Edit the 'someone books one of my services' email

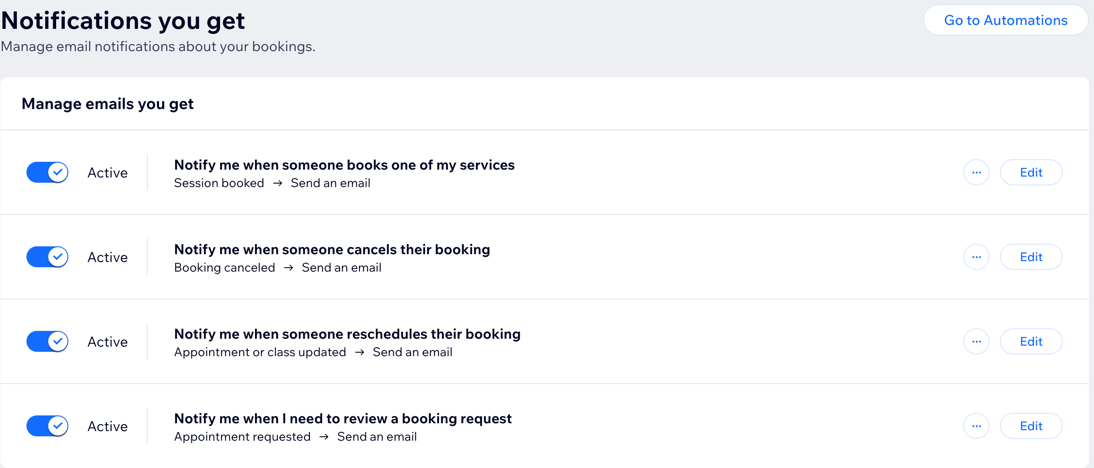(1031, 173)
